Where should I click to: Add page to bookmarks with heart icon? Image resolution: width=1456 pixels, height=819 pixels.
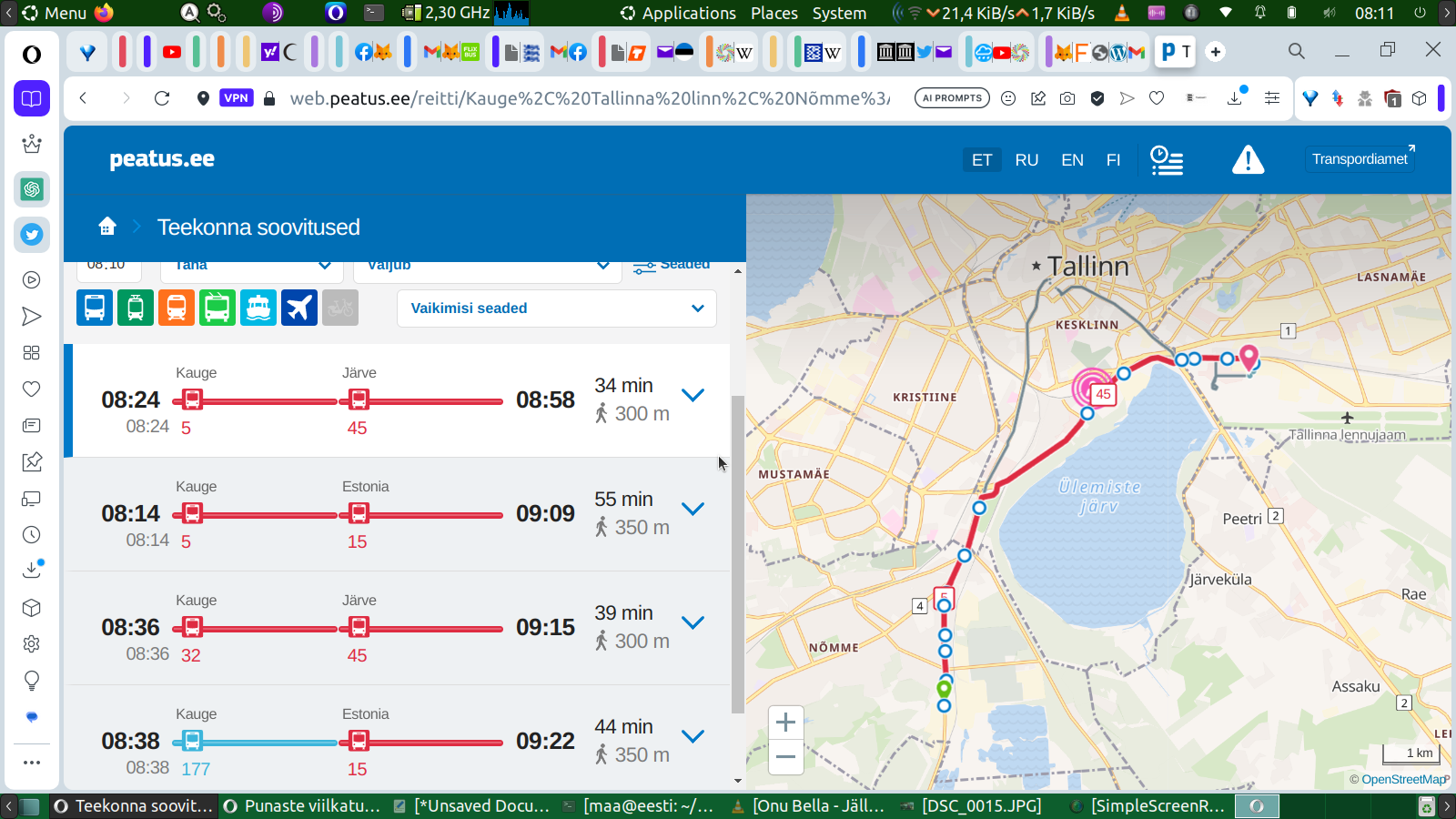pos(1157,98)
